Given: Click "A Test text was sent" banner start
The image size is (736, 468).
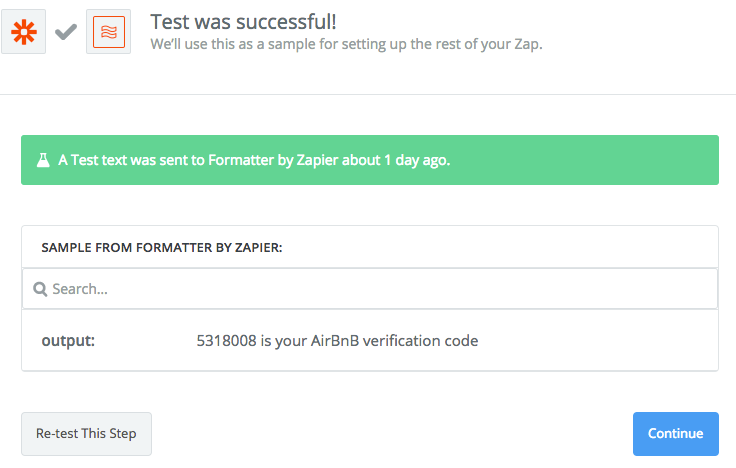Looking at the screenshot, I should pos(131,160).
